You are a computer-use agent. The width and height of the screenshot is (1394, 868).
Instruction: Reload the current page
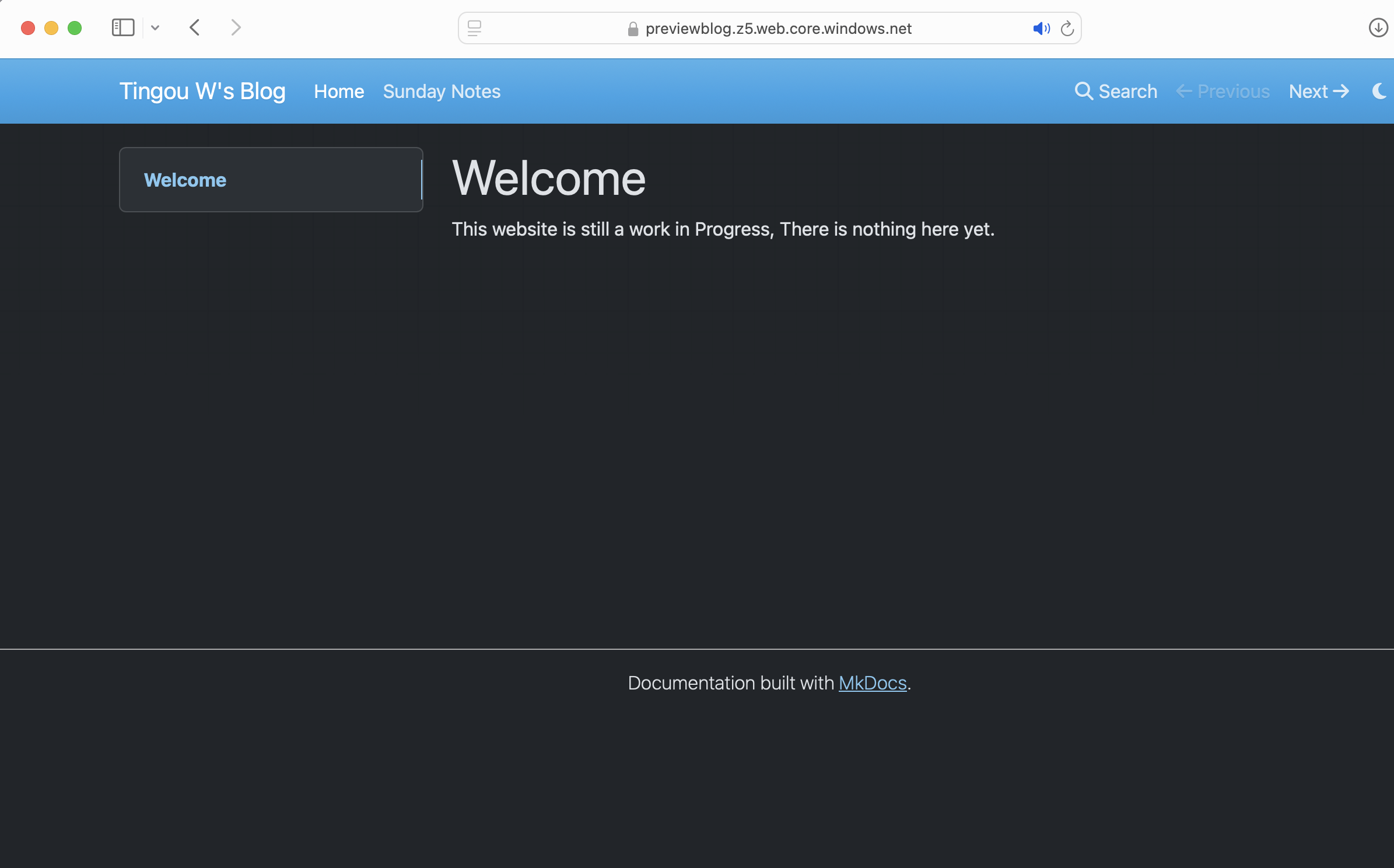pos(1067,28)
